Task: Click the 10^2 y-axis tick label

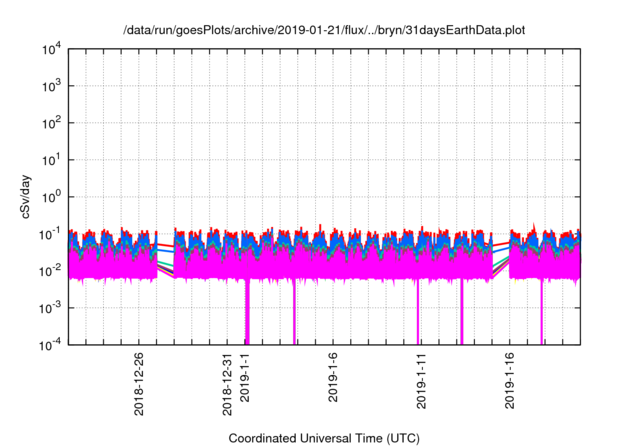Action: (52, 123)
